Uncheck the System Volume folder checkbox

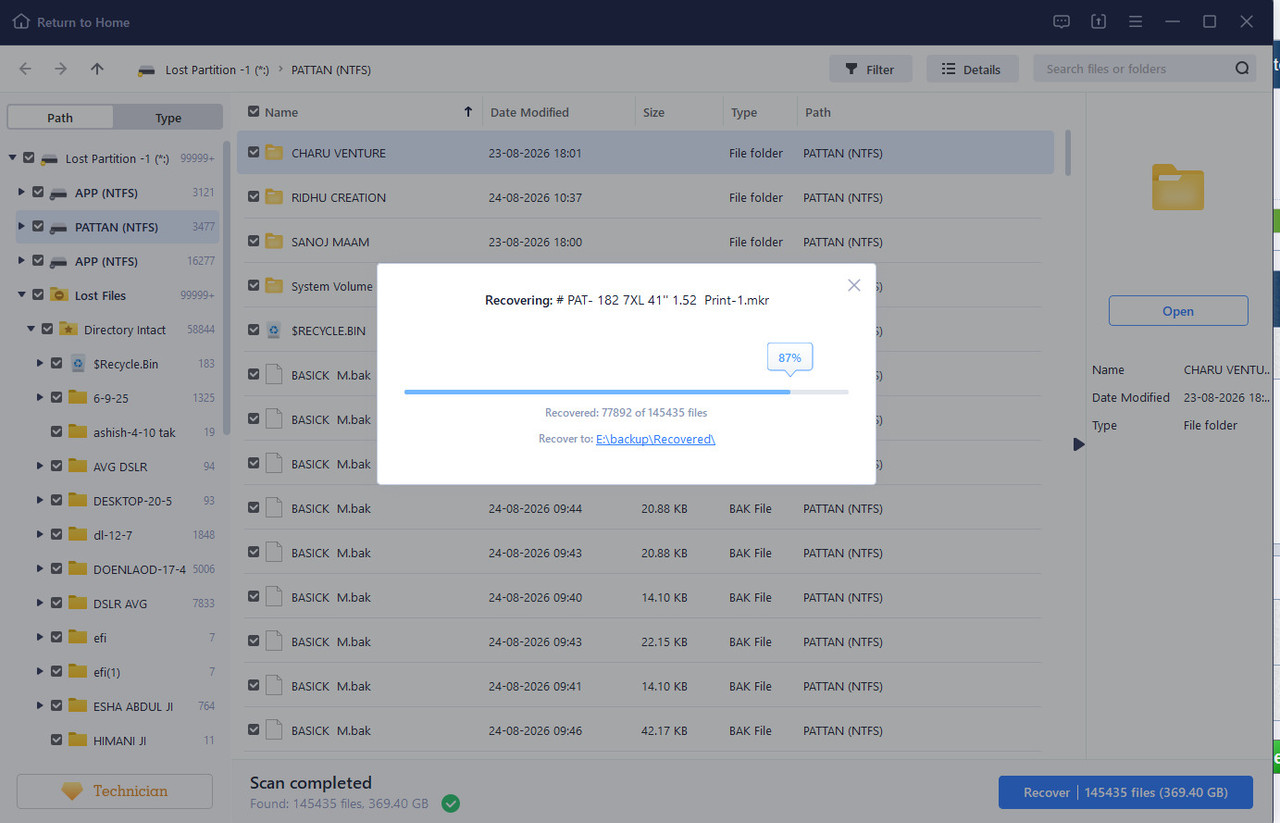click(x=254, y=286)
